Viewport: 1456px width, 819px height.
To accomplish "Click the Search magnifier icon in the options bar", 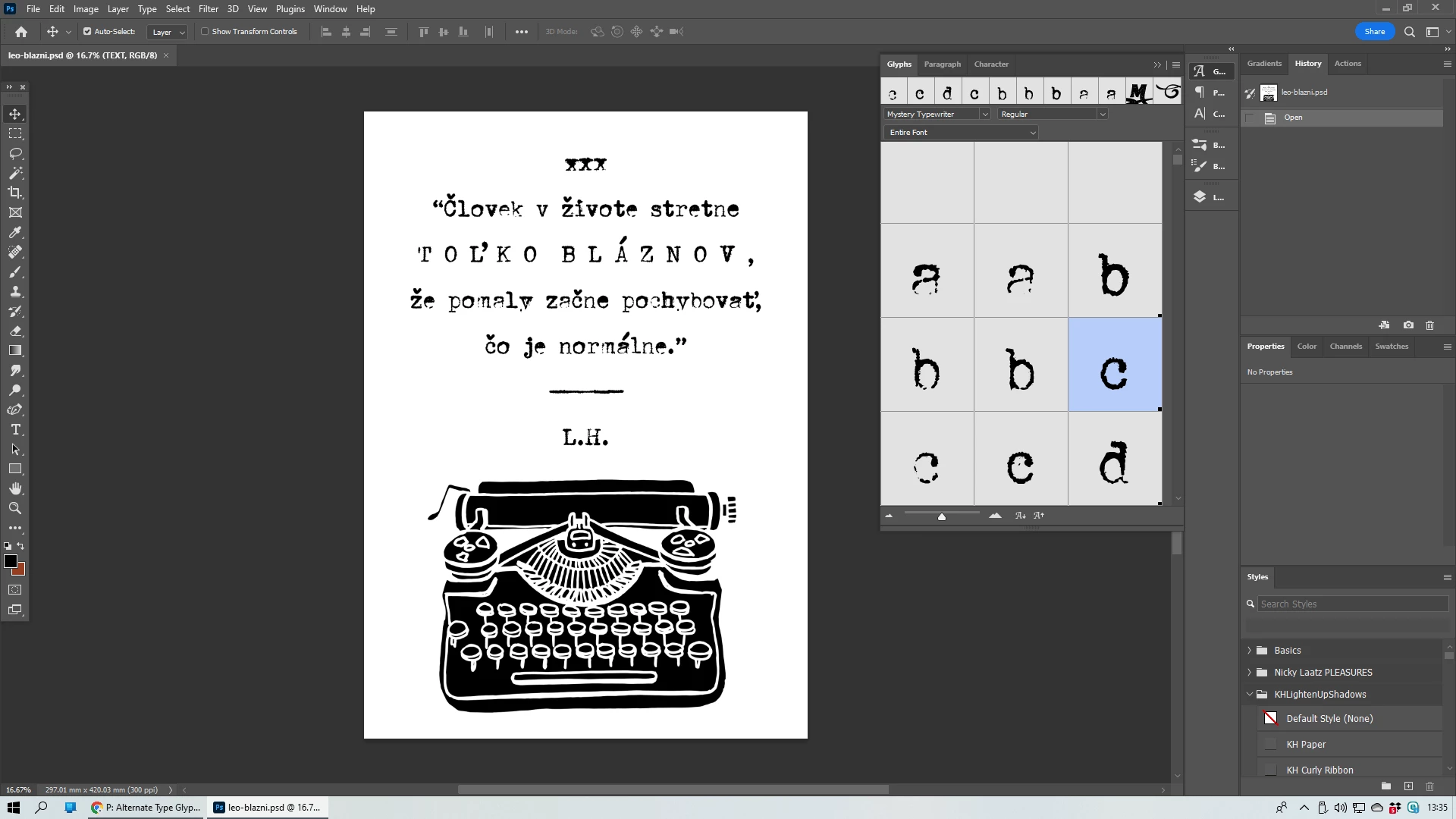I will click(x=1409, y=32).
